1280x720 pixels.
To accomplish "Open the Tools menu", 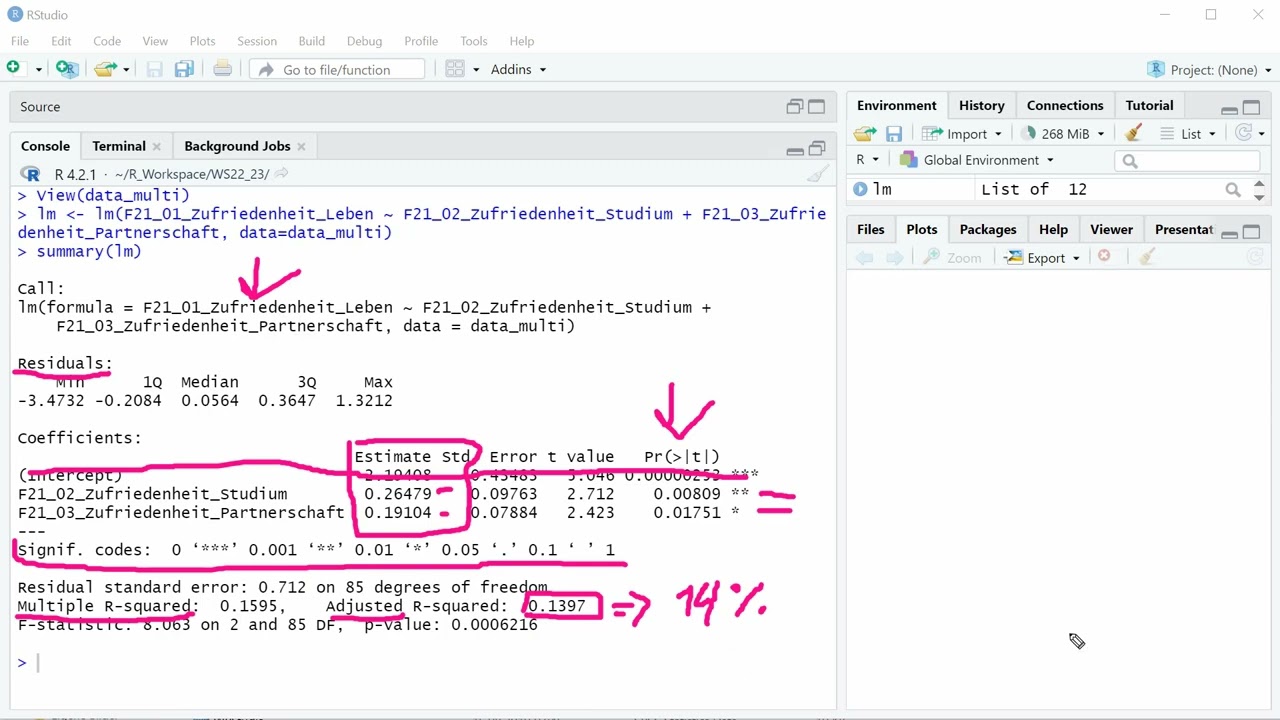I will pyautogui.click(x=474, y=41).
